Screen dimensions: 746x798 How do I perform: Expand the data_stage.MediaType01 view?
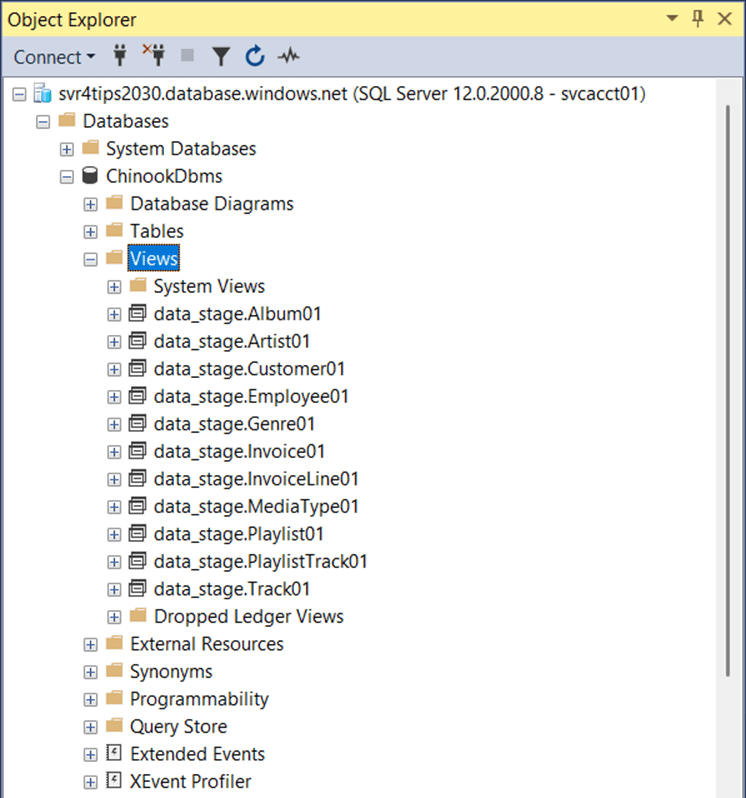(x=114, y=507)
